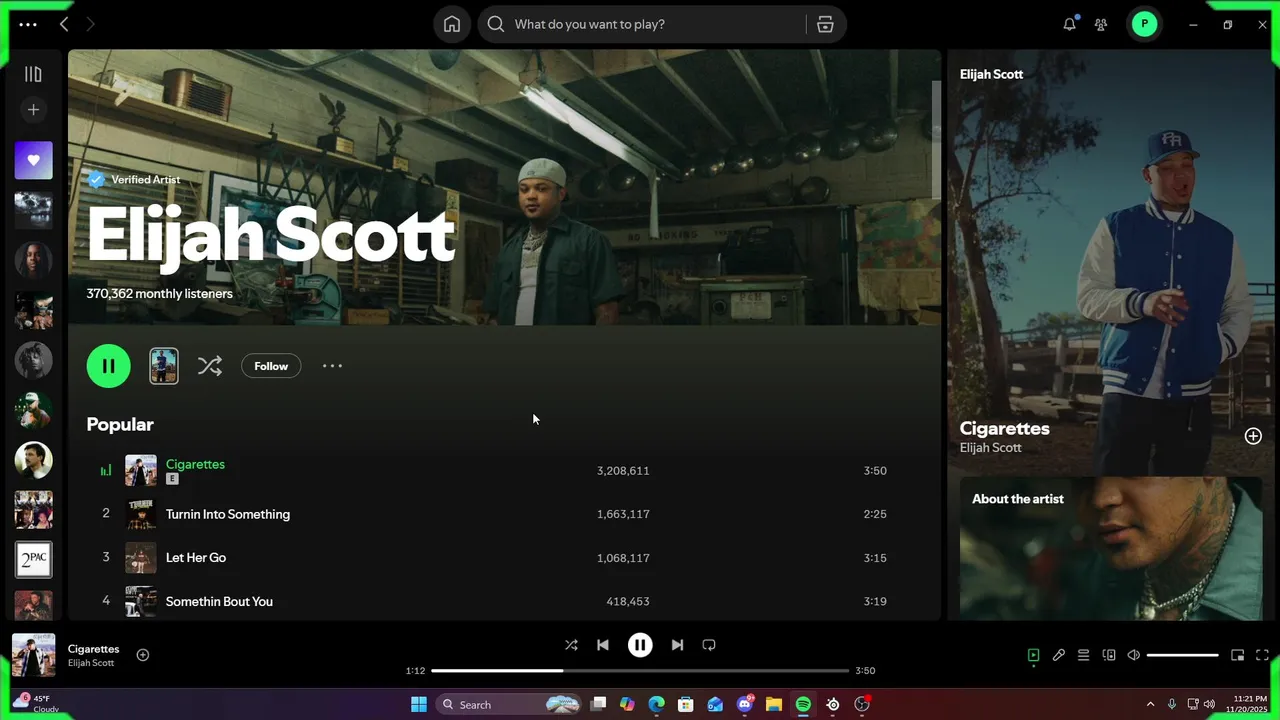Show hidden system tray icons
The width and height of the screenshot is (1280, 720).
point(1150,704)
